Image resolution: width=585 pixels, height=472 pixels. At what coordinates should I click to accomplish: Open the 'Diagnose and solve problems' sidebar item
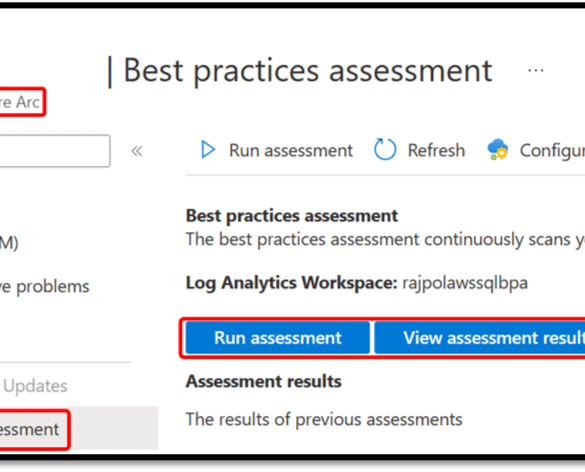44,287
